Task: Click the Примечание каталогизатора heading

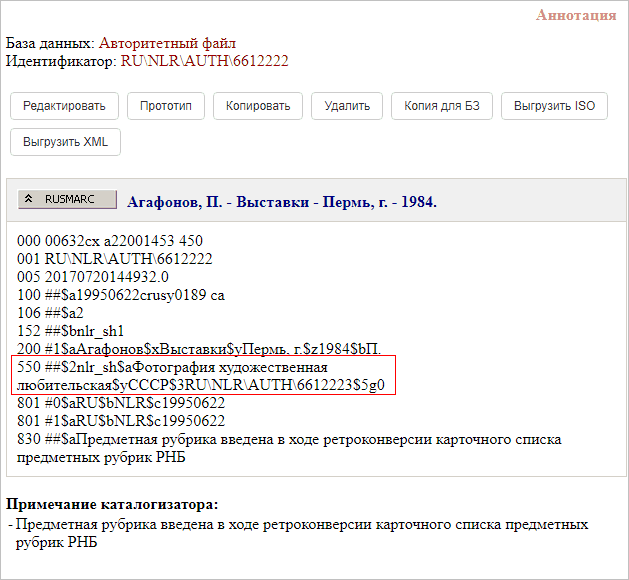Action: coord(111,503)
